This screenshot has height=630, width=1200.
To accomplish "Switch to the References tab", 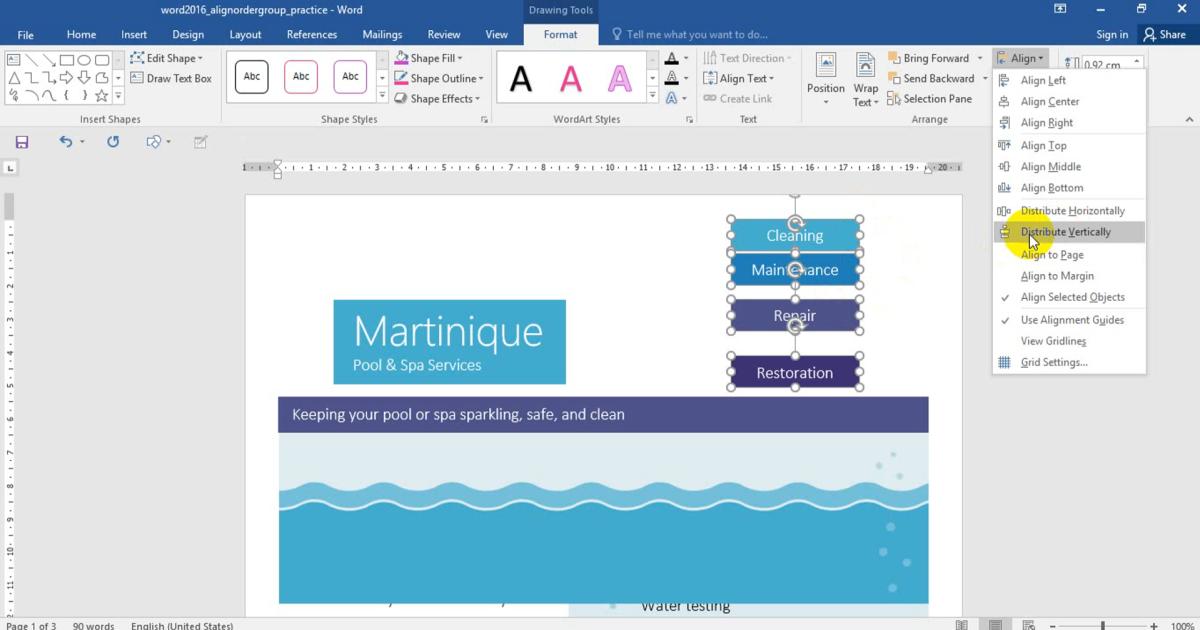I will [312, 34].
